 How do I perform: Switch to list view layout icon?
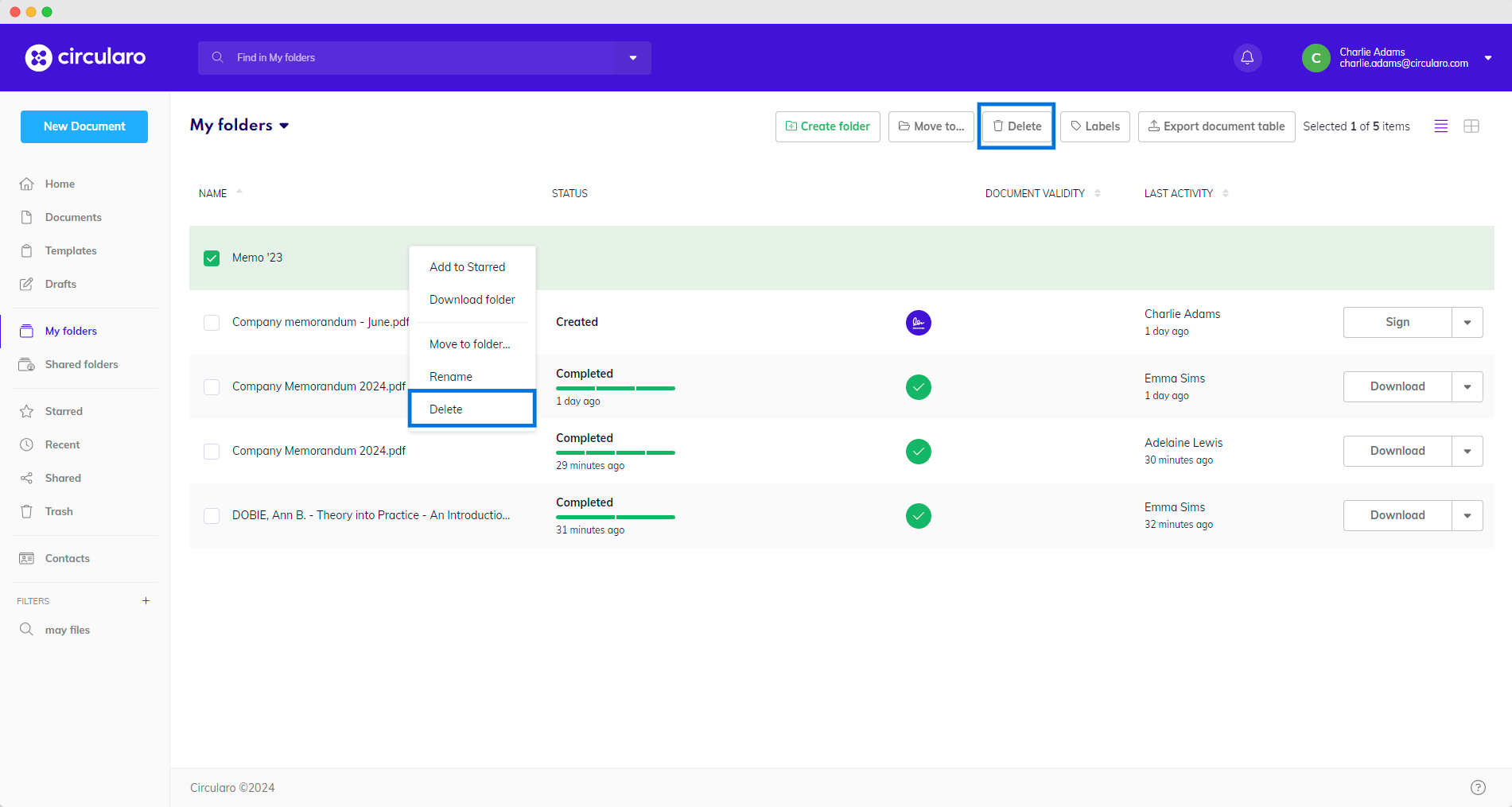click(x=1440, y=126)
